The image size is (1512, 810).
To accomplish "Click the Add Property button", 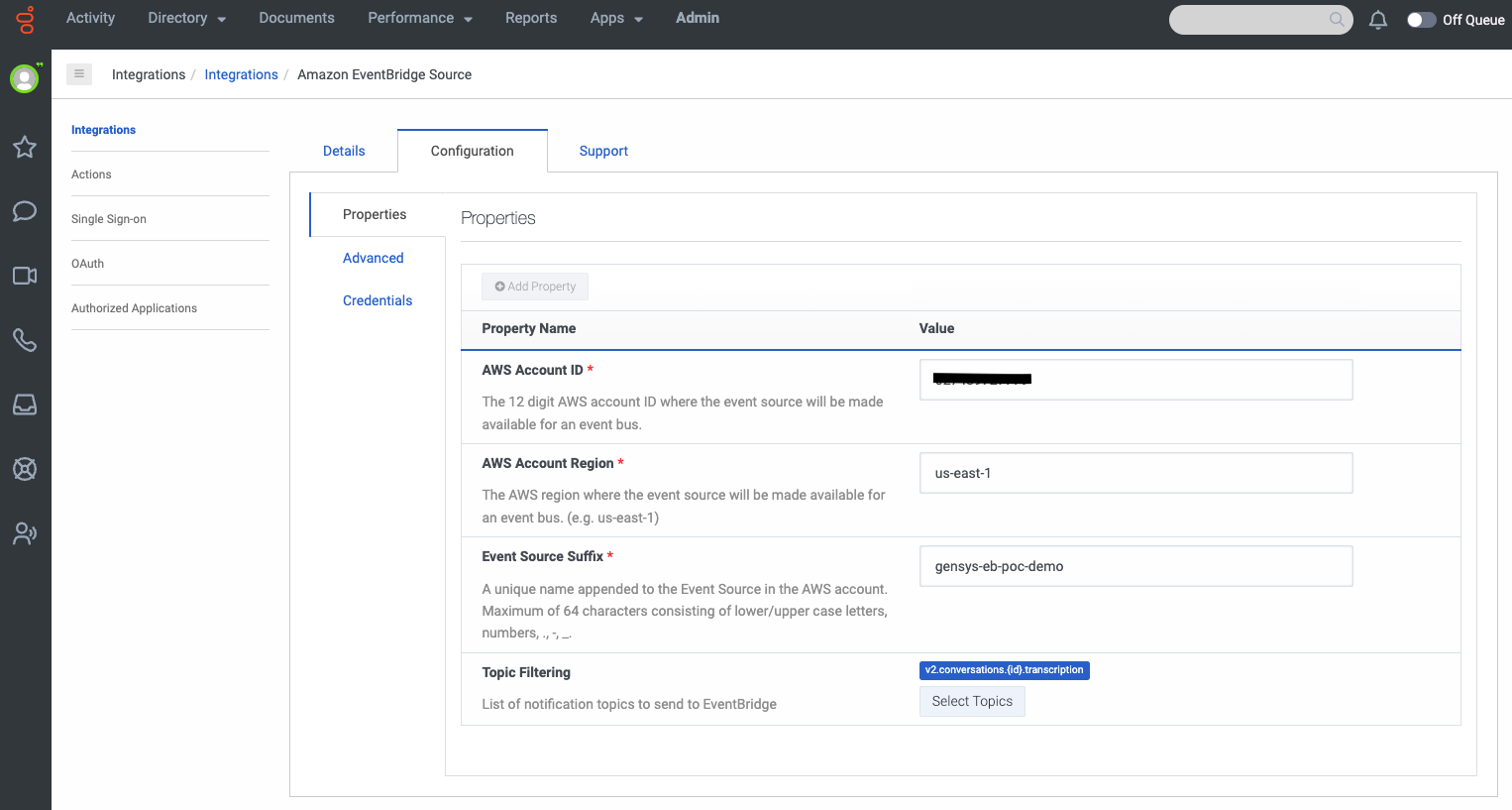I will (x=535, y=287).
